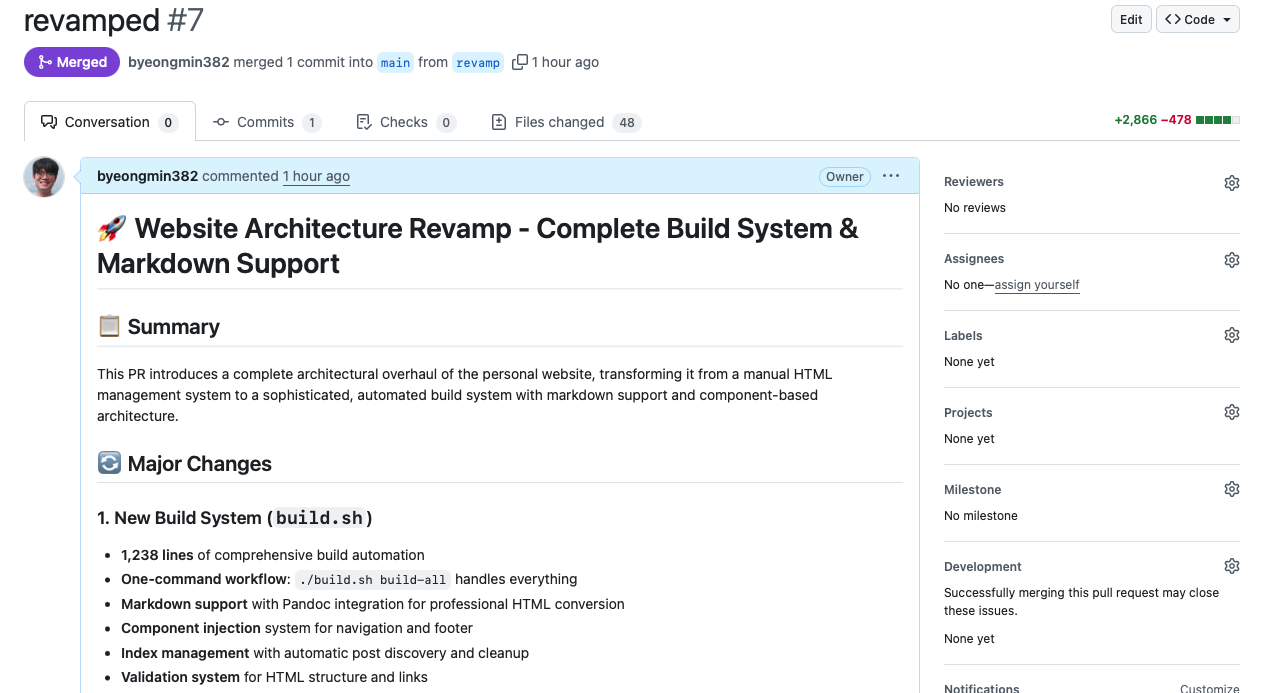Image resolution: width=1266 pixels, height=693 pixels.
Task: Click the 'assign yourself' link
Action: pos(1036,285)
